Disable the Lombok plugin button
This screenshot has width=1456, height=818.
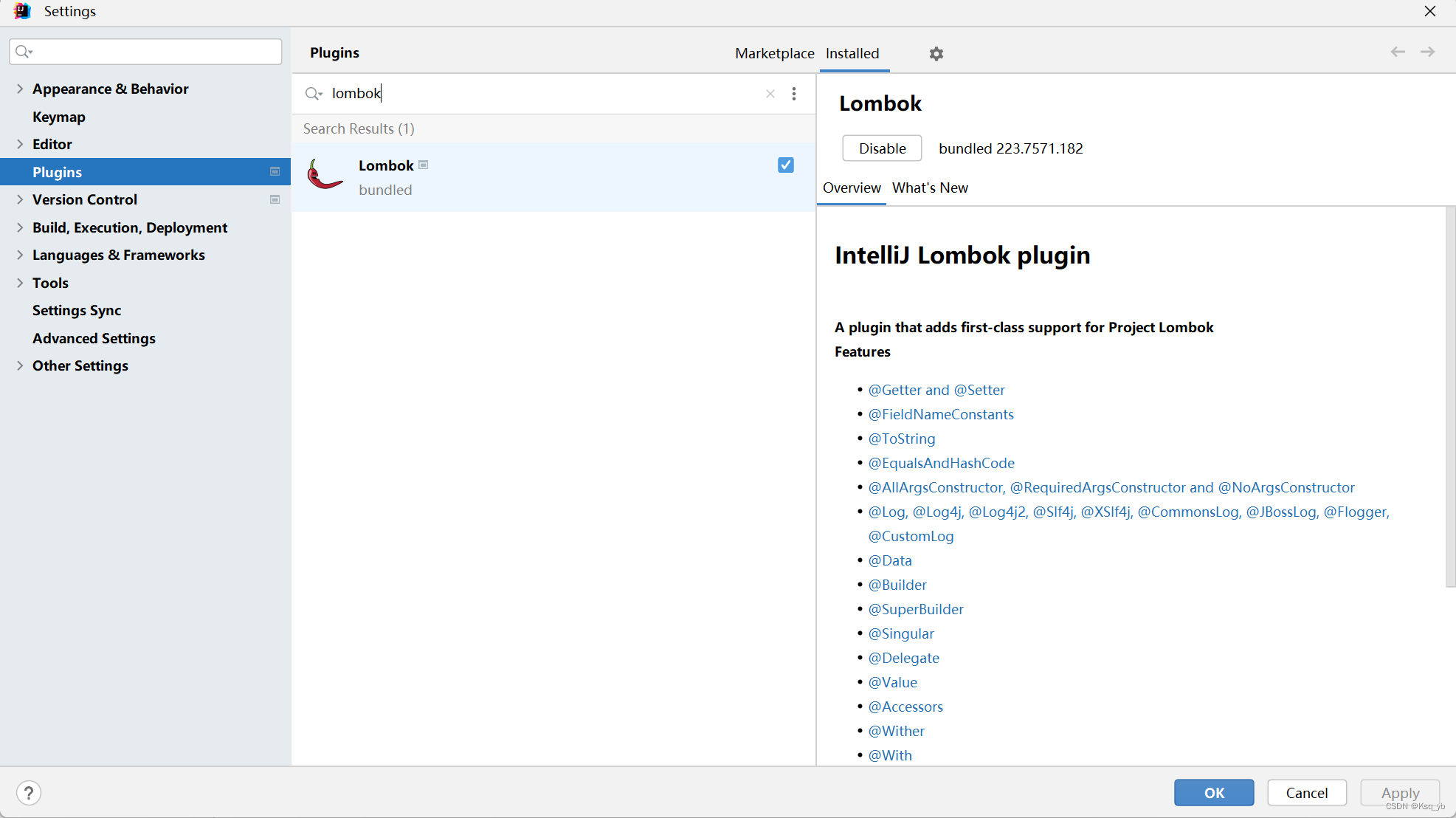coord(882,148)
